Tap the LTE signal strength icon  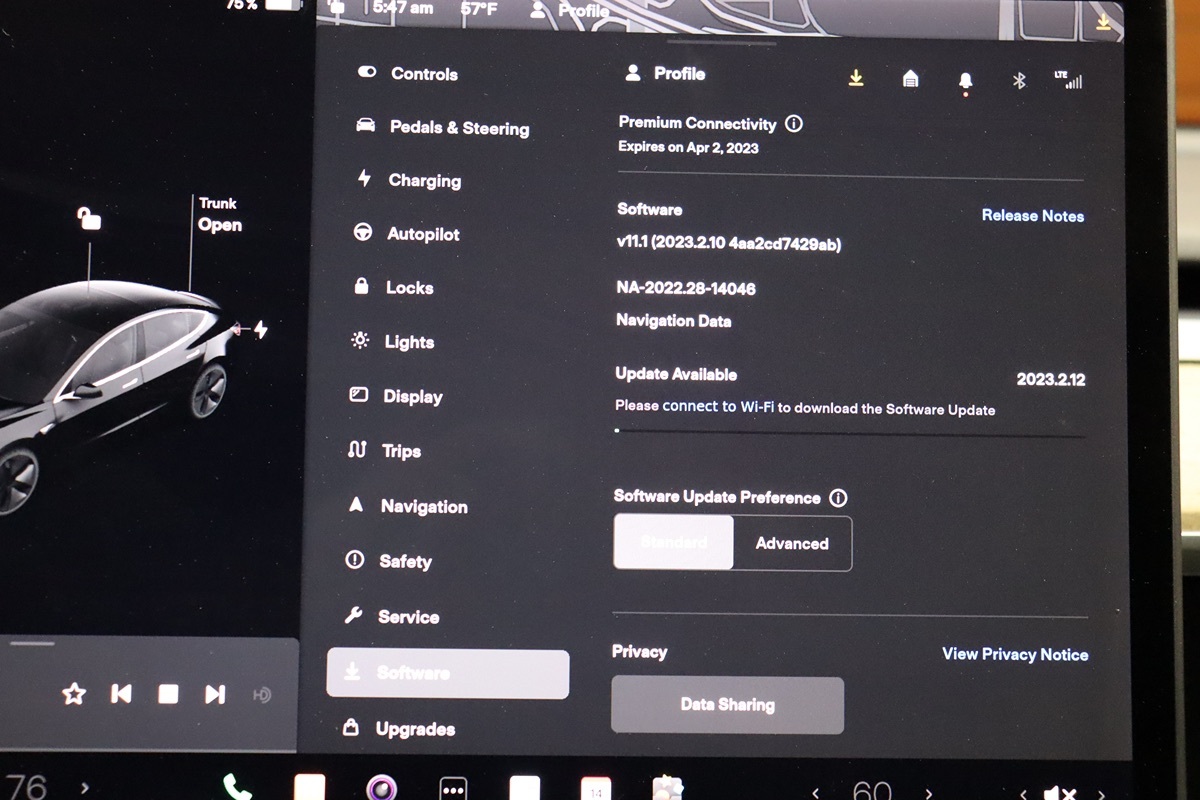[x=1068, y=79]
